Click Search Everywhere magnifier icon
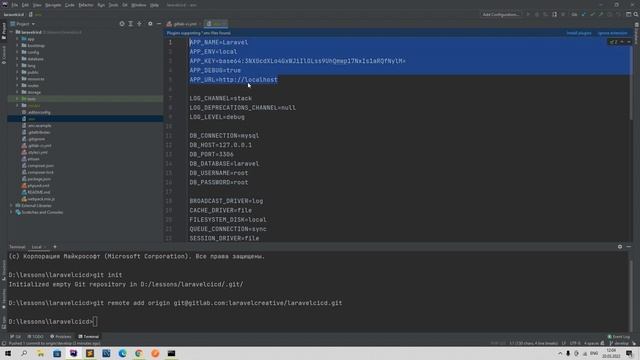Viewport: 640px width, 360px height. (x=636, y=14)
